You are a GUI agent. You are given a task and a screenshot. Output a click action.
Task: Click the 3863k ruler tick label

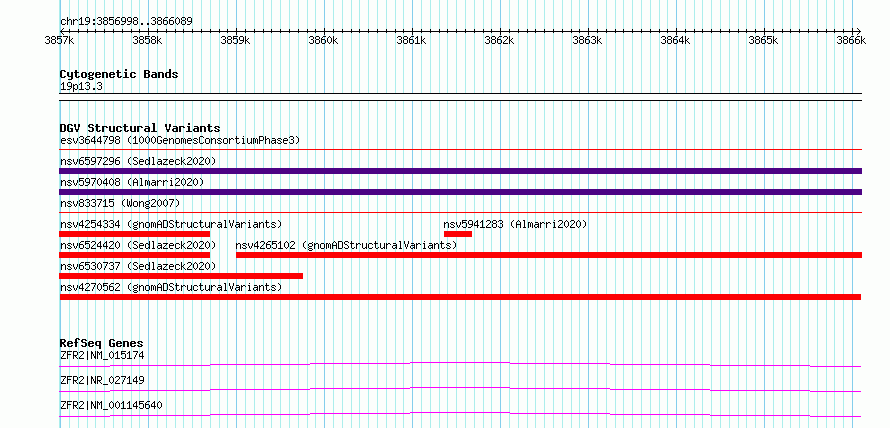[x=587, y=41]
